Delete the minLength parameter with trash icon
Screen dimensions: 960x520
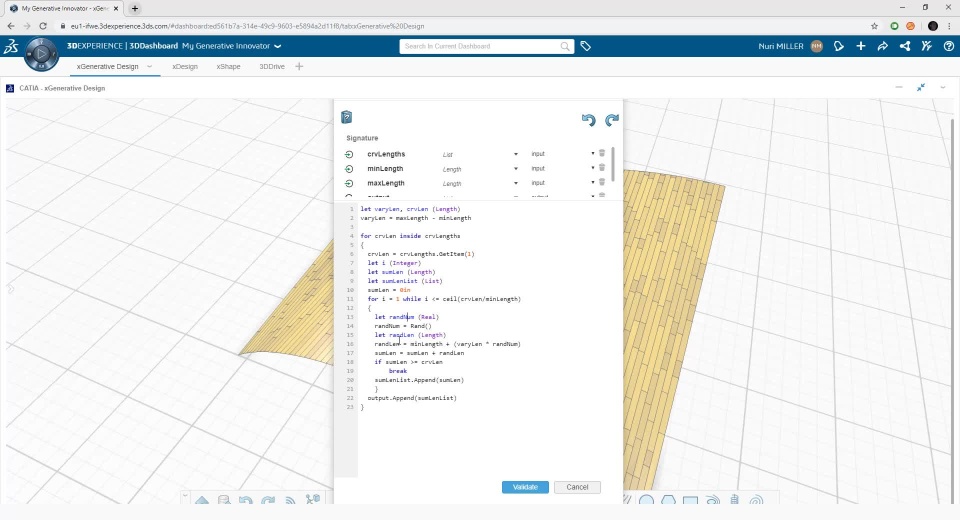(x=602, y=168)
